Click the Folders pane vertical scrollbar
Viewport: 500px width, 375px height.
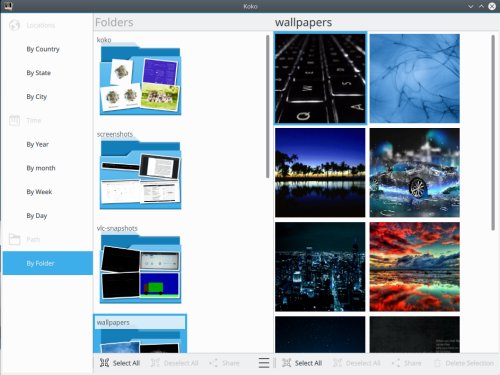[268, 106]
